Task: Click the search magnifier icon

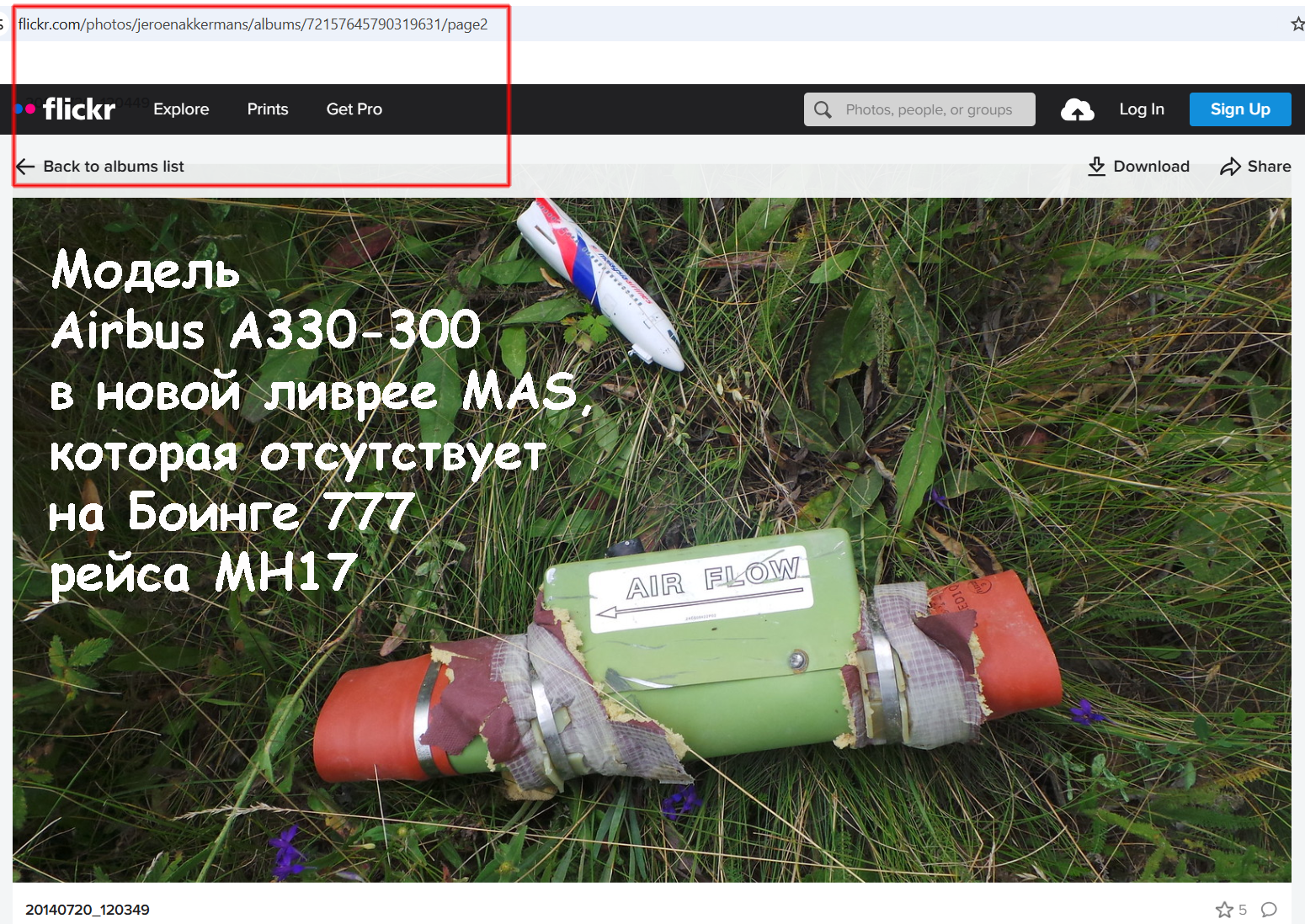Action: [823, 109]
